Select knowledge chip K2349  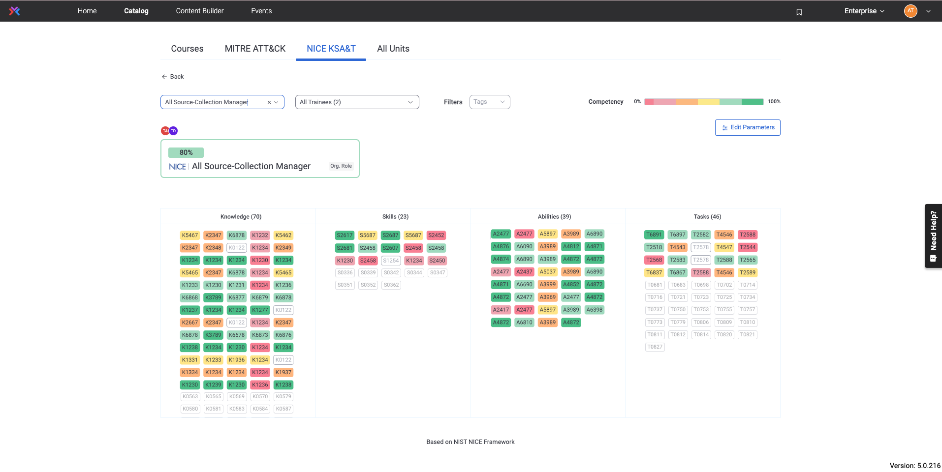coord(284,248)
